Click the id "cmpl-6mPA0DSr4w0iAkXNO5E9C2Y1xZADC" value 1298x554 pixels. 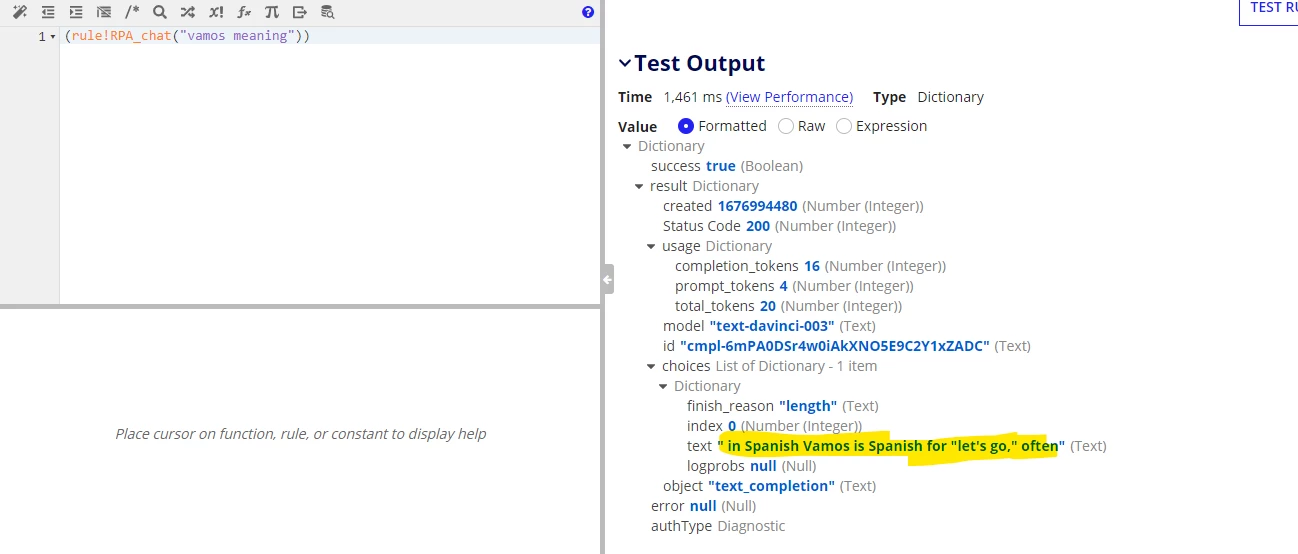point(834,346)
